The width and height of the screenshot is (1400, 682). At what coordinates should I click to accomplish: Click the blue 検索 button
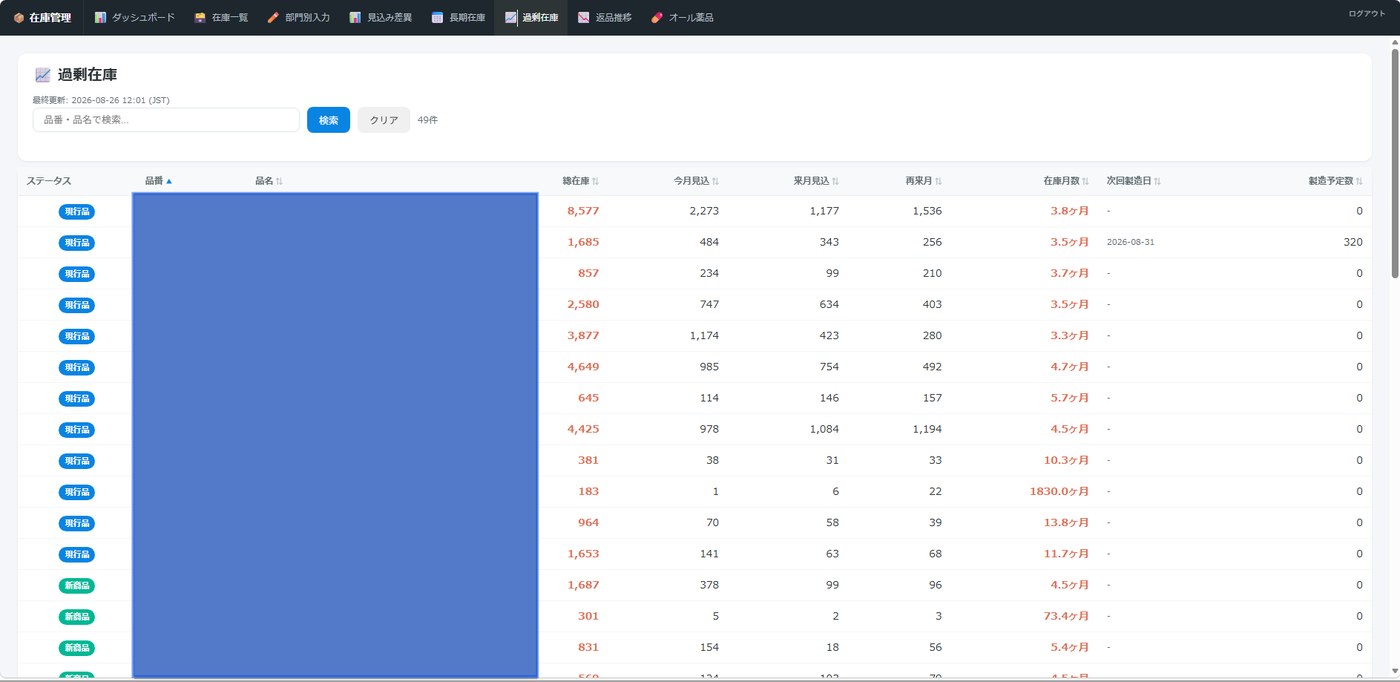[328, 120]
